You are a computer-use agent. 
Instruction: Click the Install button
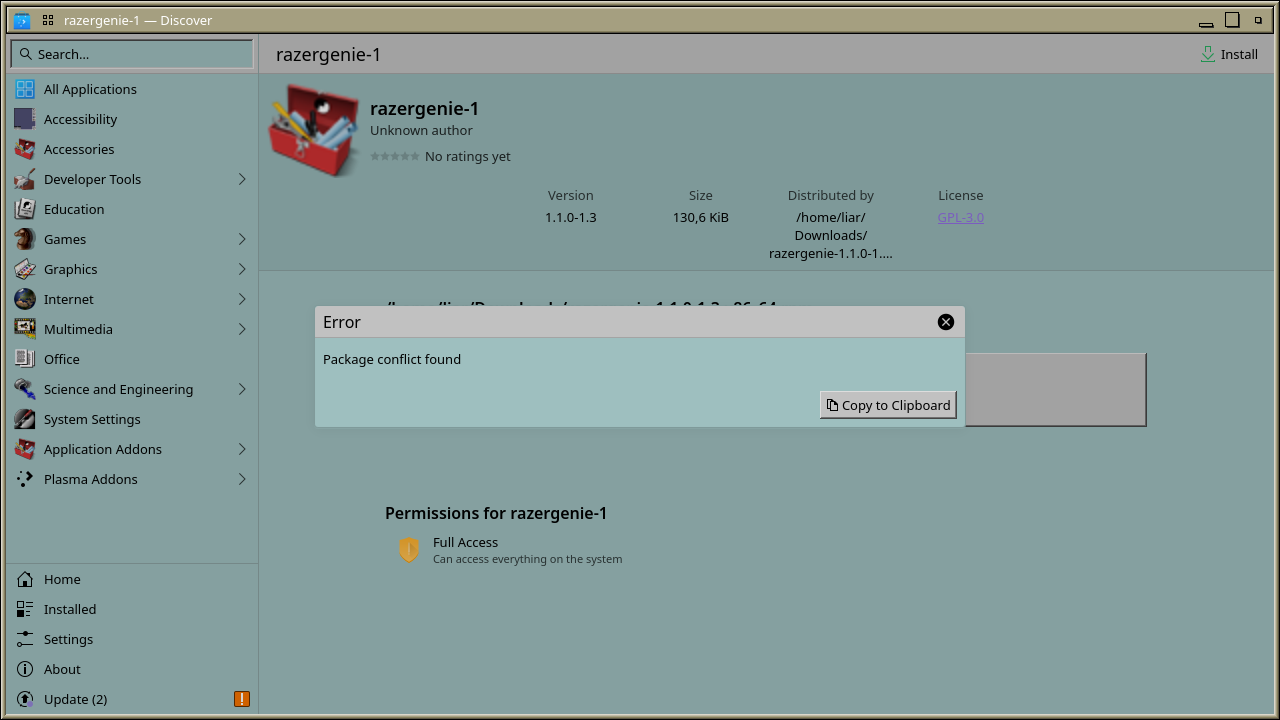1229,54
